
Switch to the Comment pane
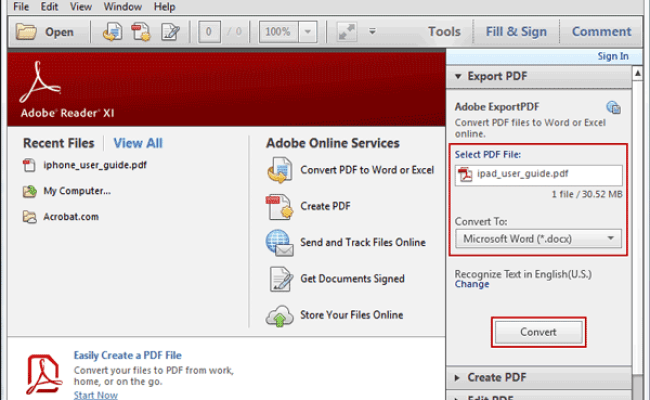tap(601, 32)
